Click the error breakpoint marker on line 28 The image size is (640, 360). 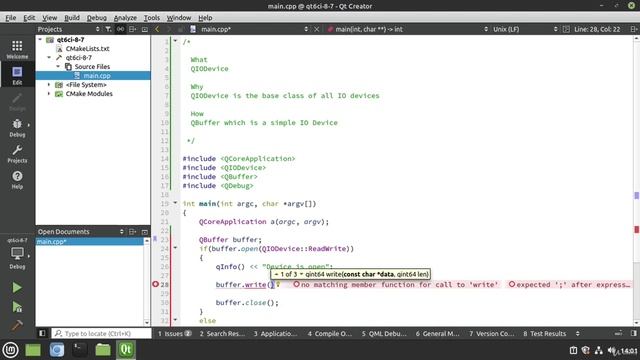tap(156, 284)
